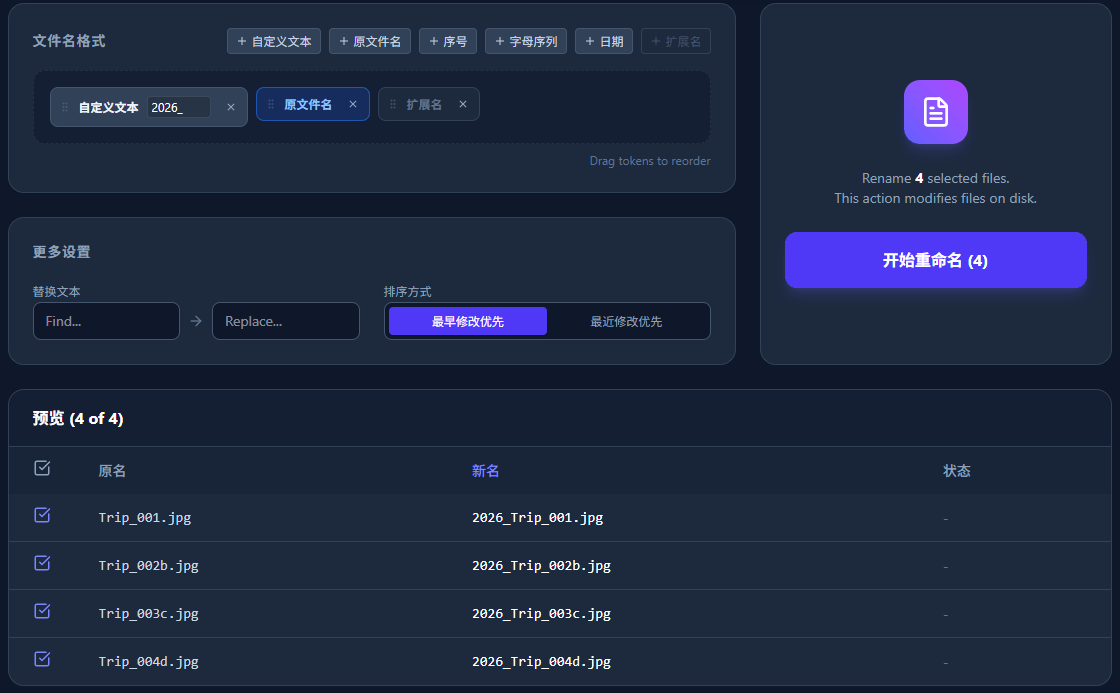
Task: Click original name Trip_004d.jpg
Action: (149, 662)
